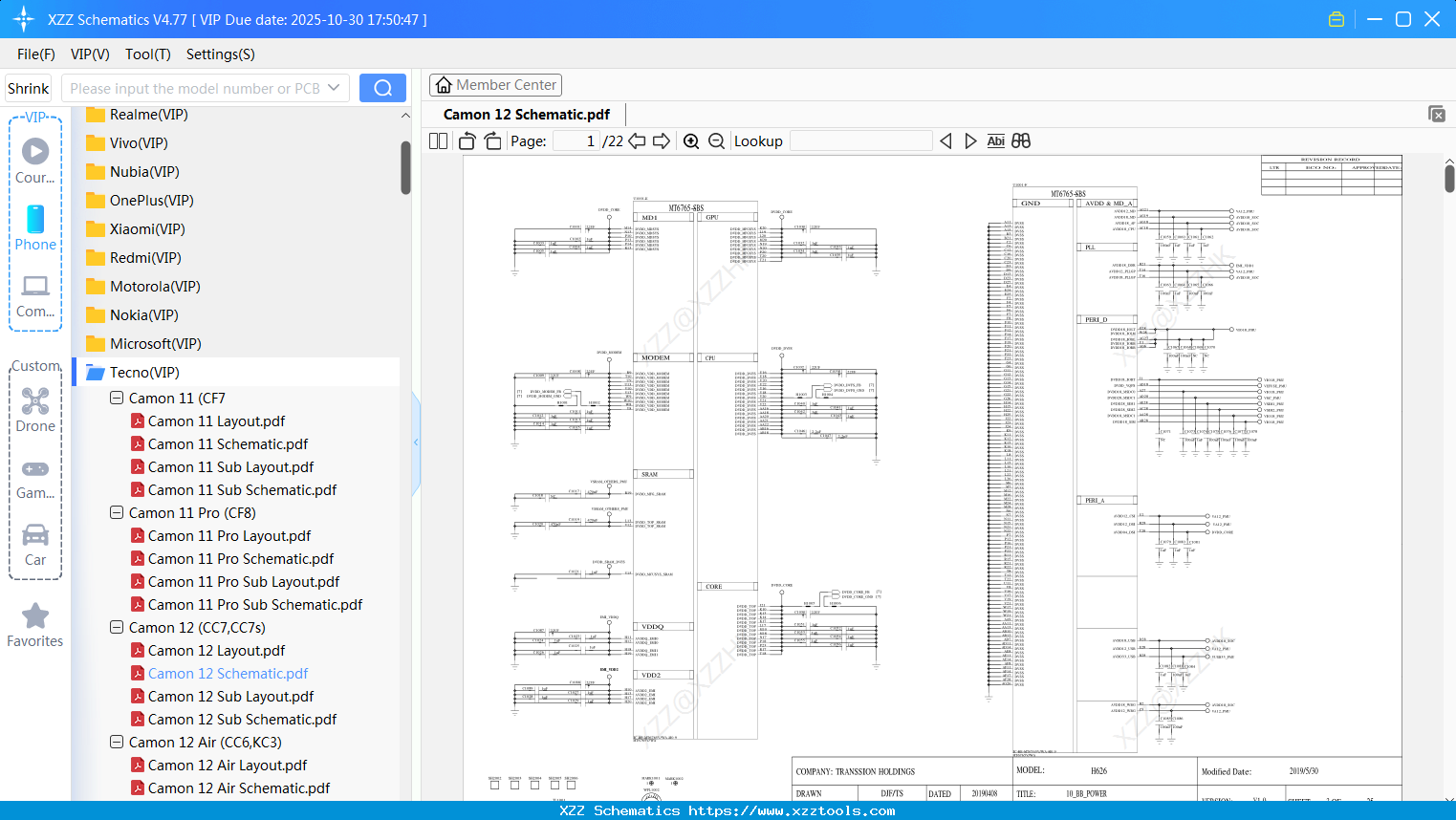The width and height of the screenshot is (1456, 820).
Task: Open the binoculars search match icon
Action: (1020, 140)
